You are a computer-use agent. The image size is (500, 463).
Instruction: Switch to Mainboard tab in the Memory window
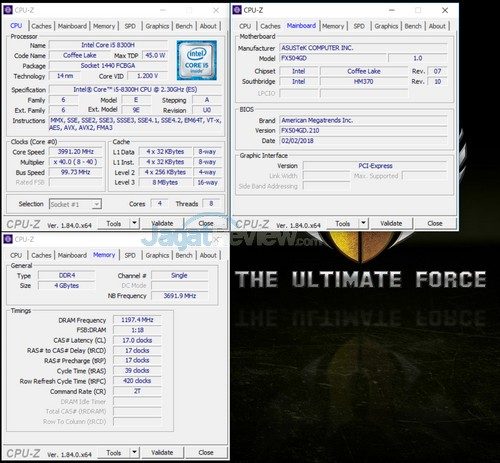click(x=72, y=255)
